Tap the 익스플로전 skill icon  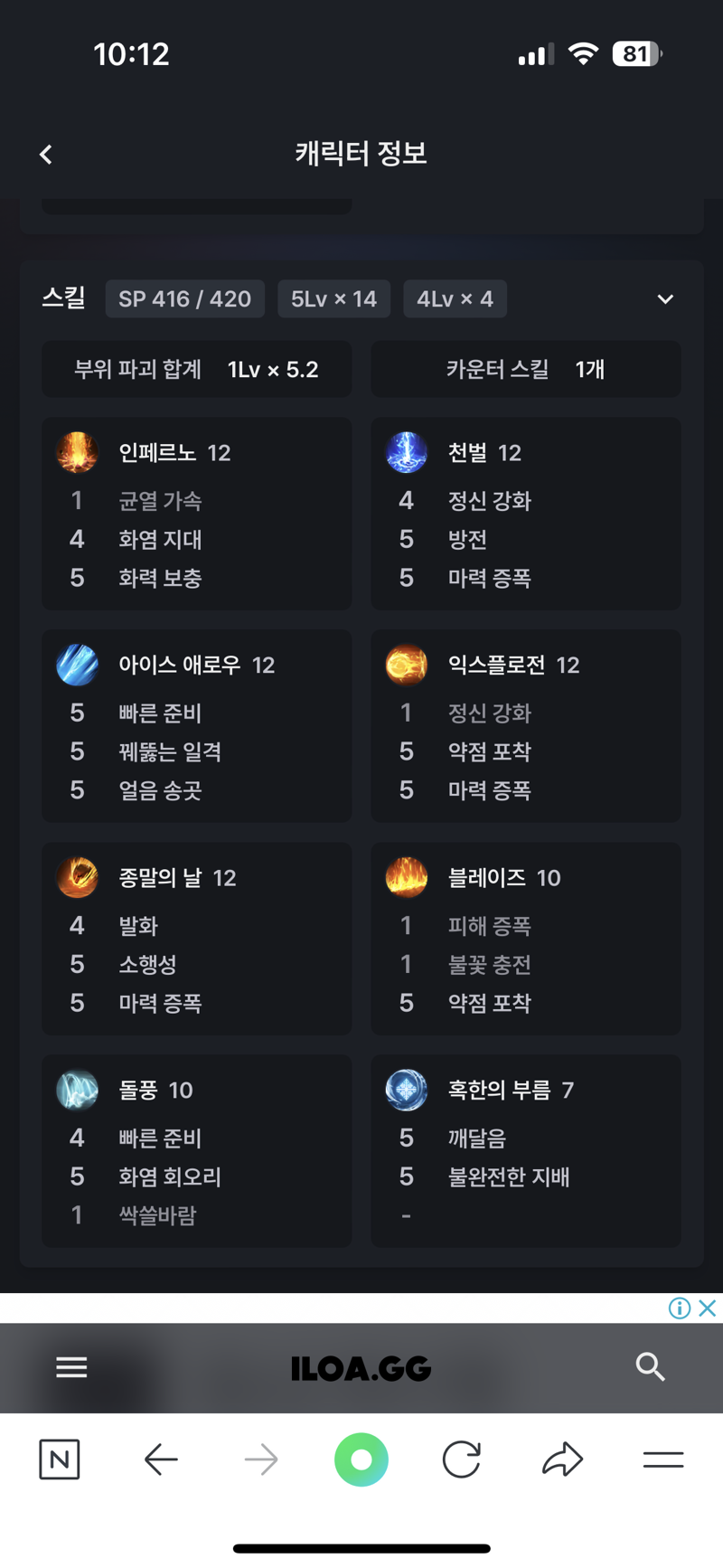point(407,665)
